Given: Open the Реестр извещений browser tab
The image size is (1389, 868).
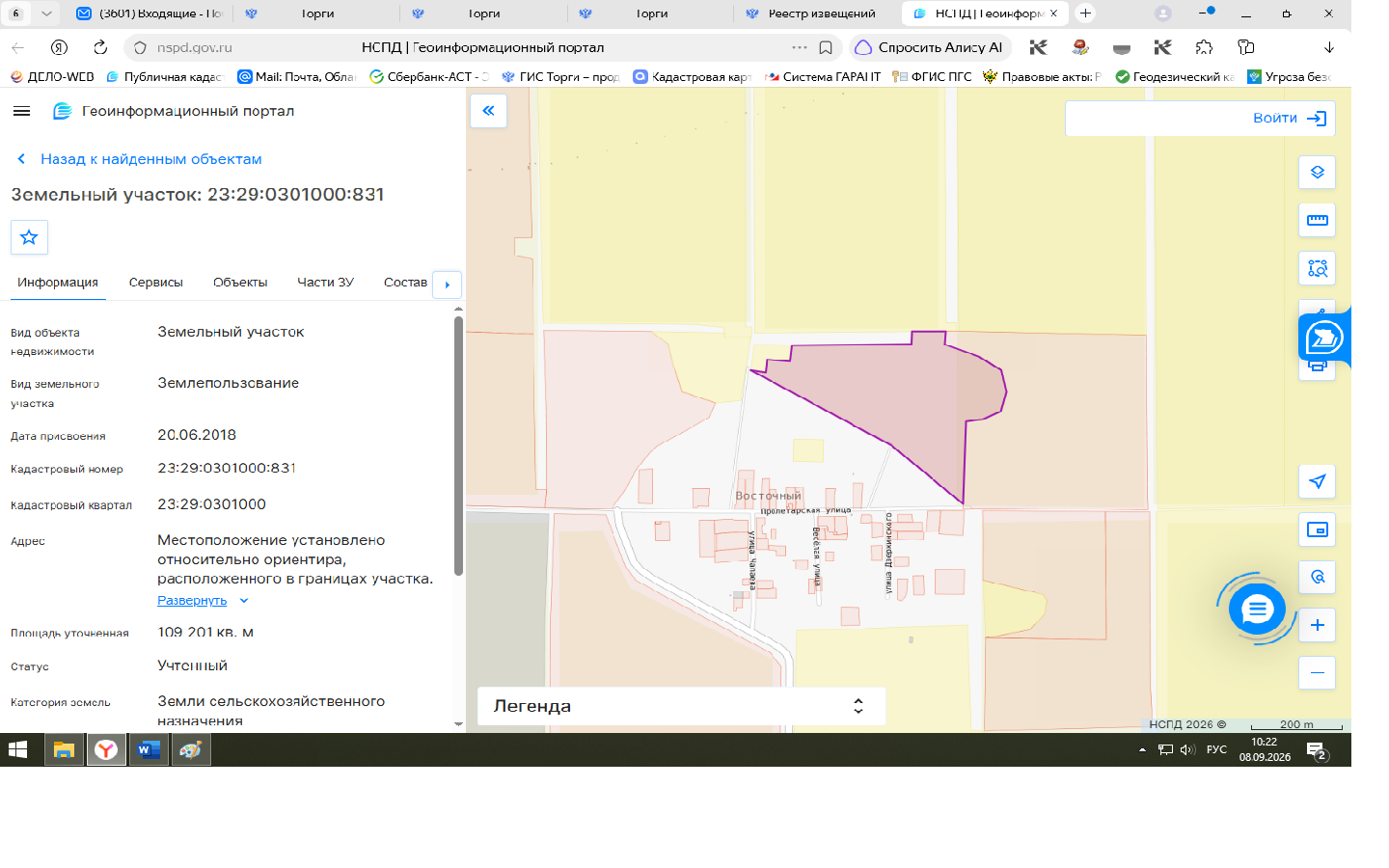Looking at the screenshot, I should pyautogui.click(x=818, y=14).
